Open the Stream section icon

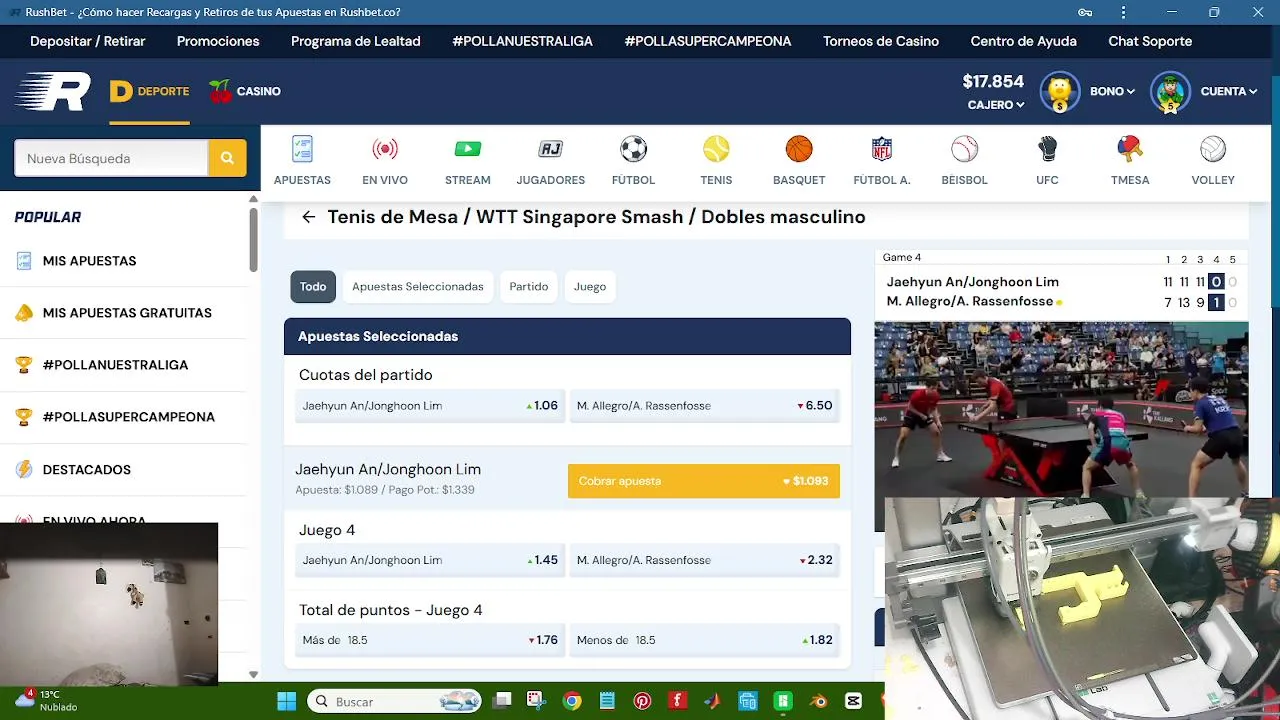pos(468,160)
